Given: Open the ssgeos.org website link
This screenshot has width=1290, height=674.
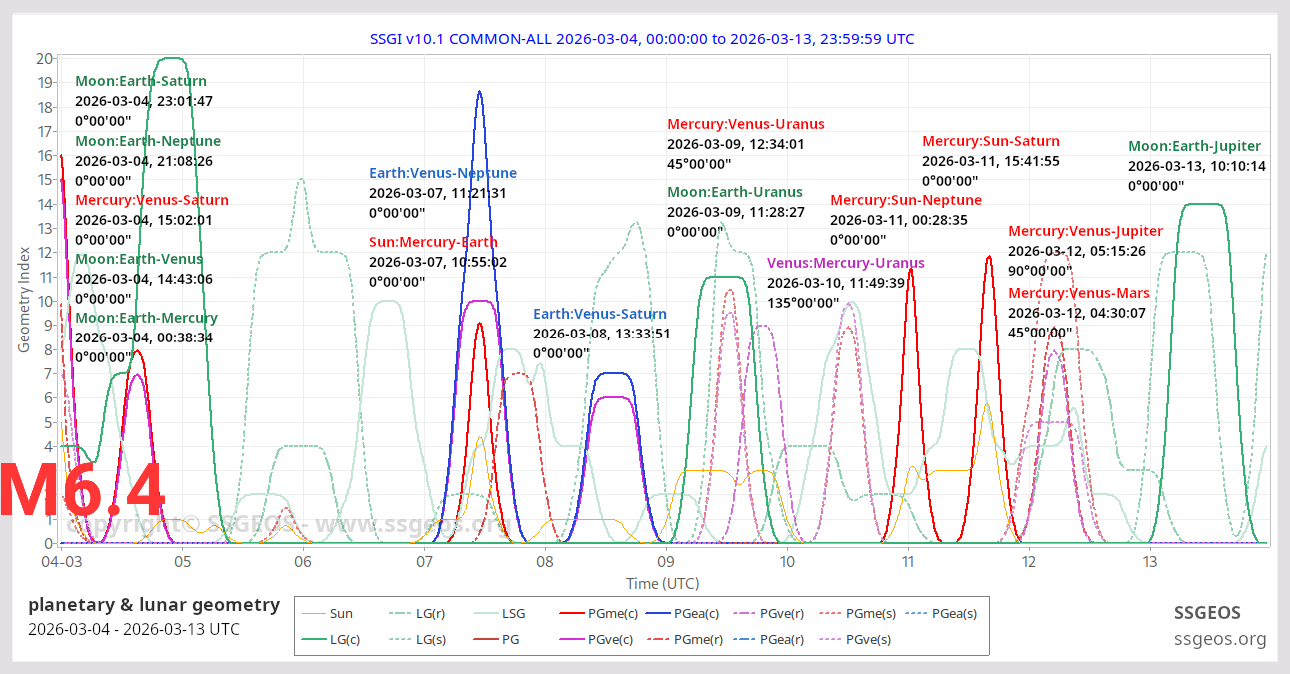Looking at the screenshot, I should point(1221,637).
